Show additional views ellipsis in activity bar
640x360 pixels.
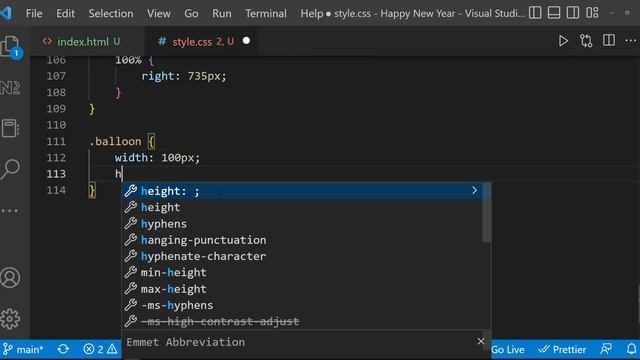click(10, 211)
